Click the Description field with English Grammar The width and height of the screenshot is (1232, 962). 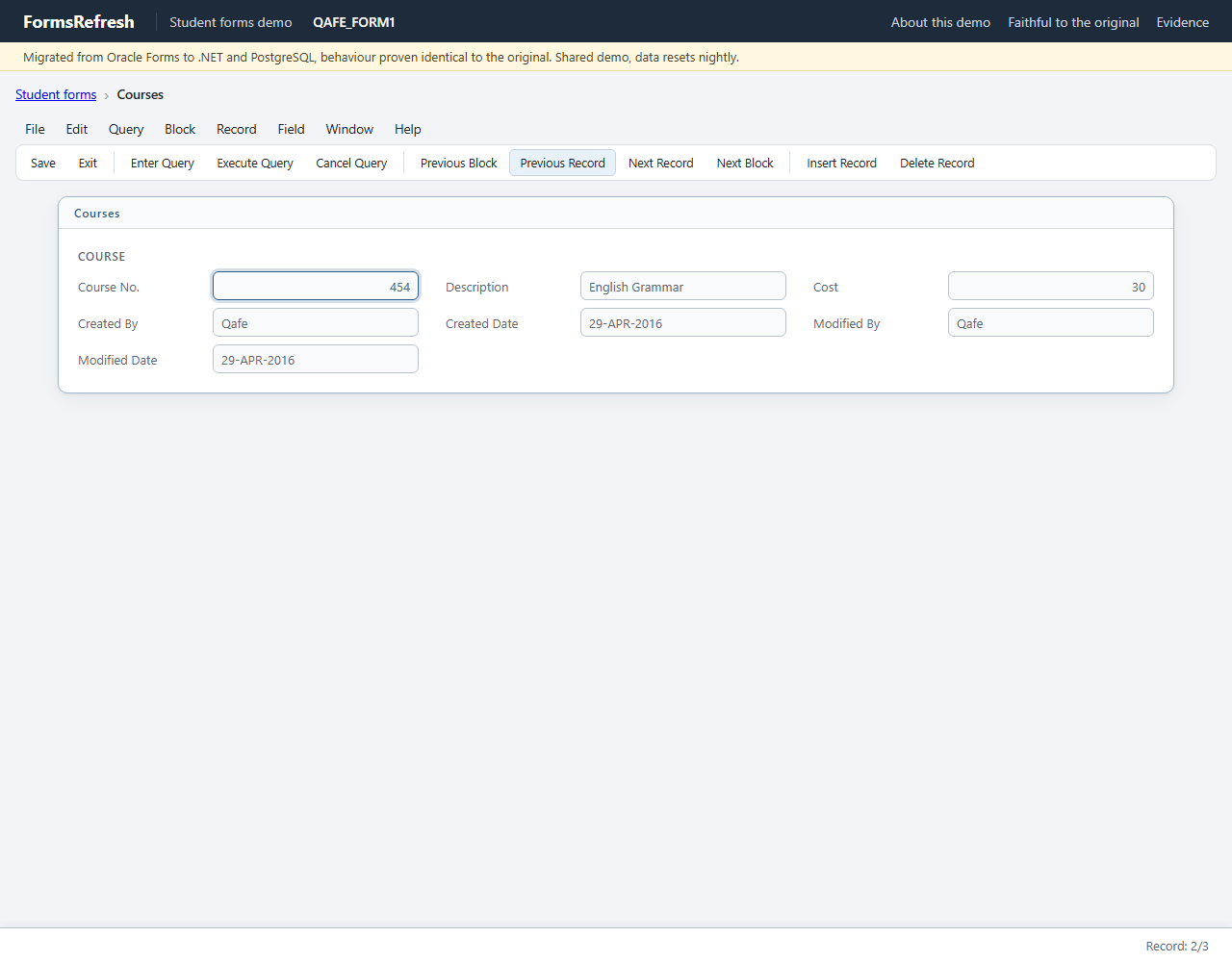point(683,286)
